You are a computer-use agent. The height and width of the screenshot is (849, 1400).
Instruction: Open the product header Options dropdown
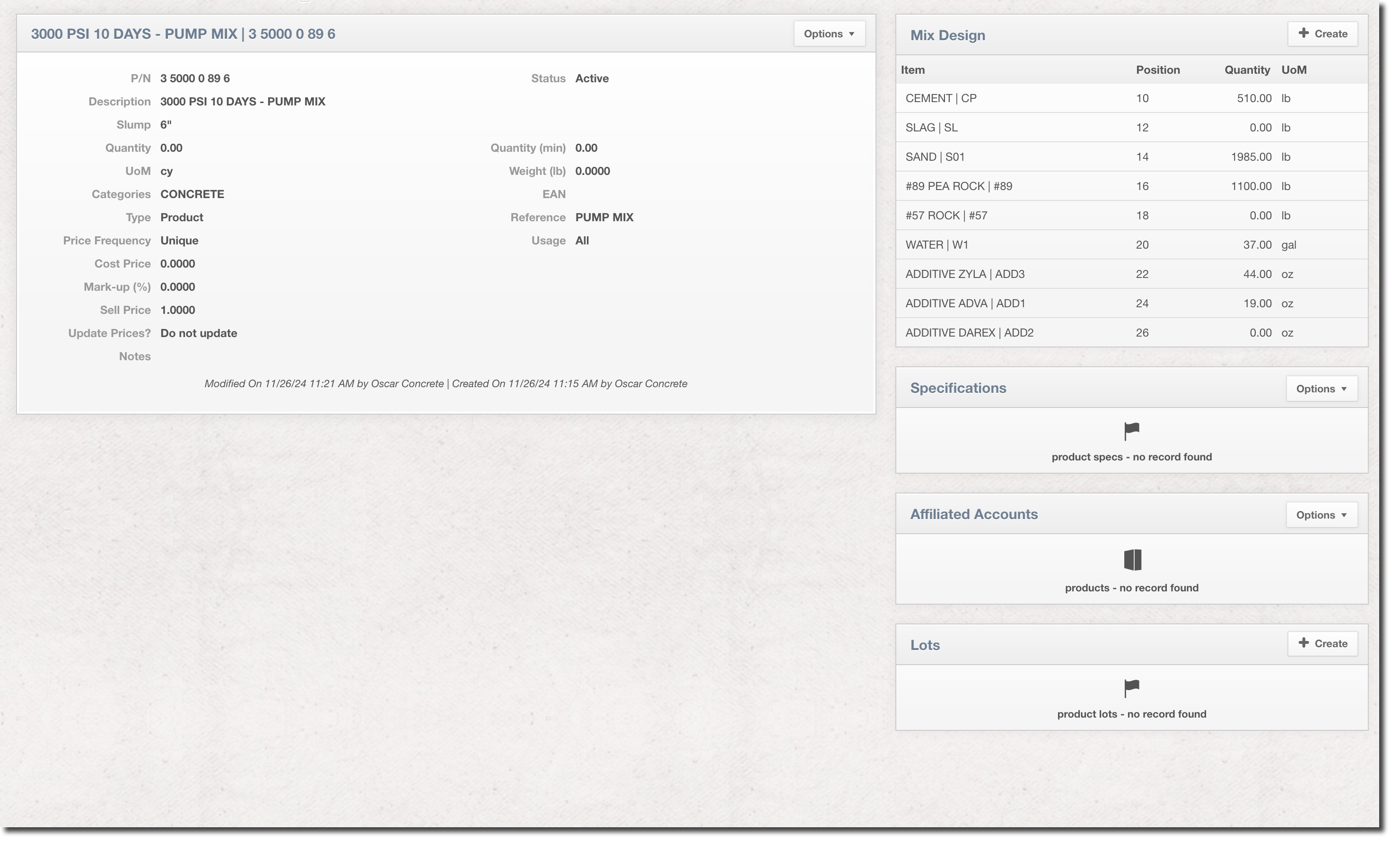(829, 34)
